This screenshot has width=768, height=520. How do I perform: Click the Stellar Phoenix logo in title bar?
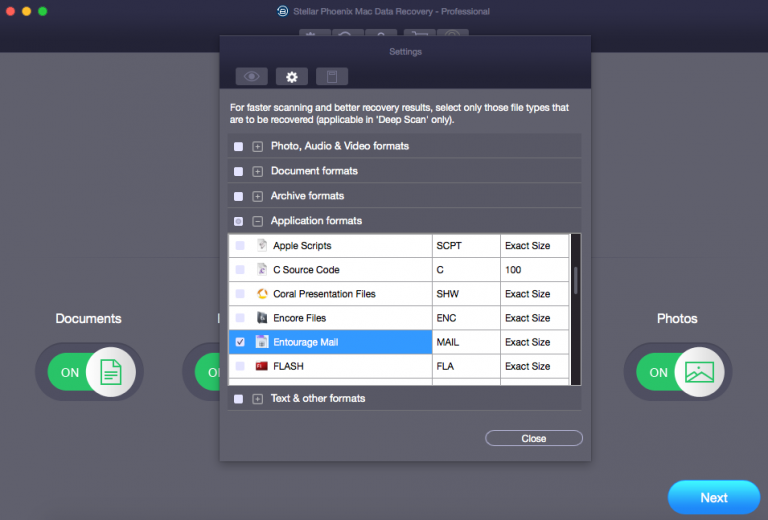click(x=283, y=11)
